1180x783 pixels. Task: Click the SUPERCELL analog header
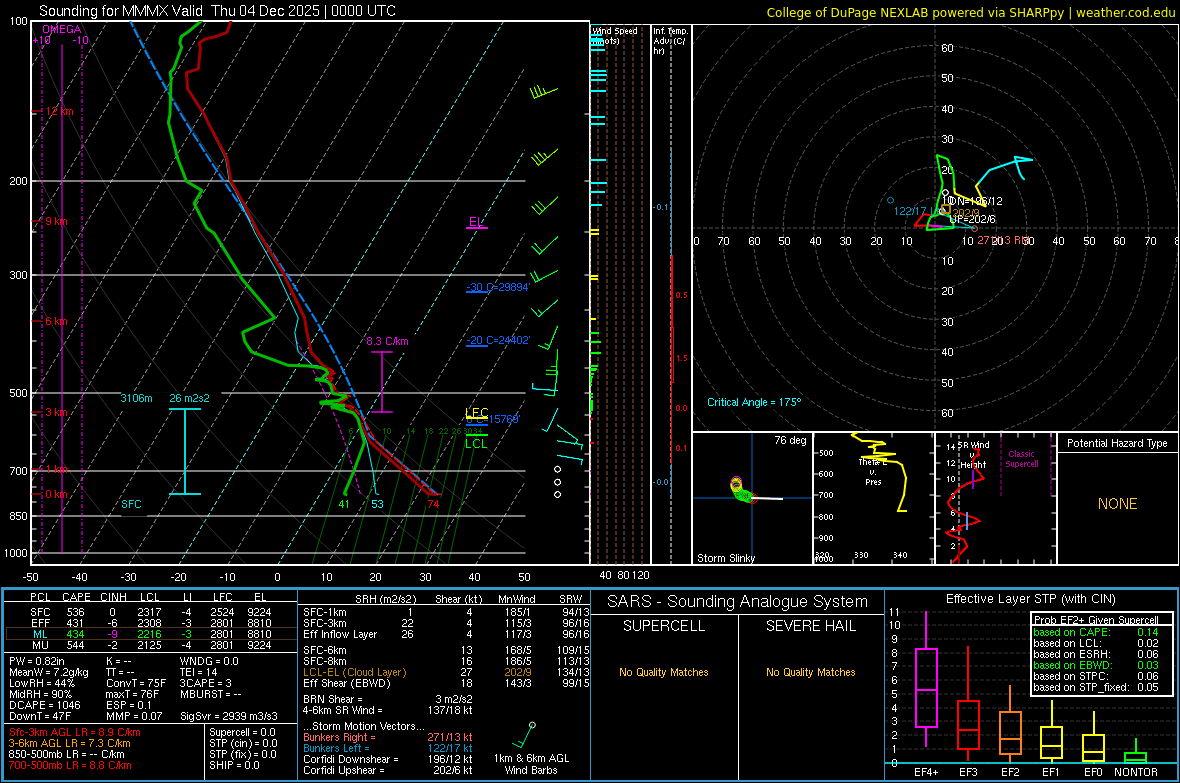[x=664, y=626]
